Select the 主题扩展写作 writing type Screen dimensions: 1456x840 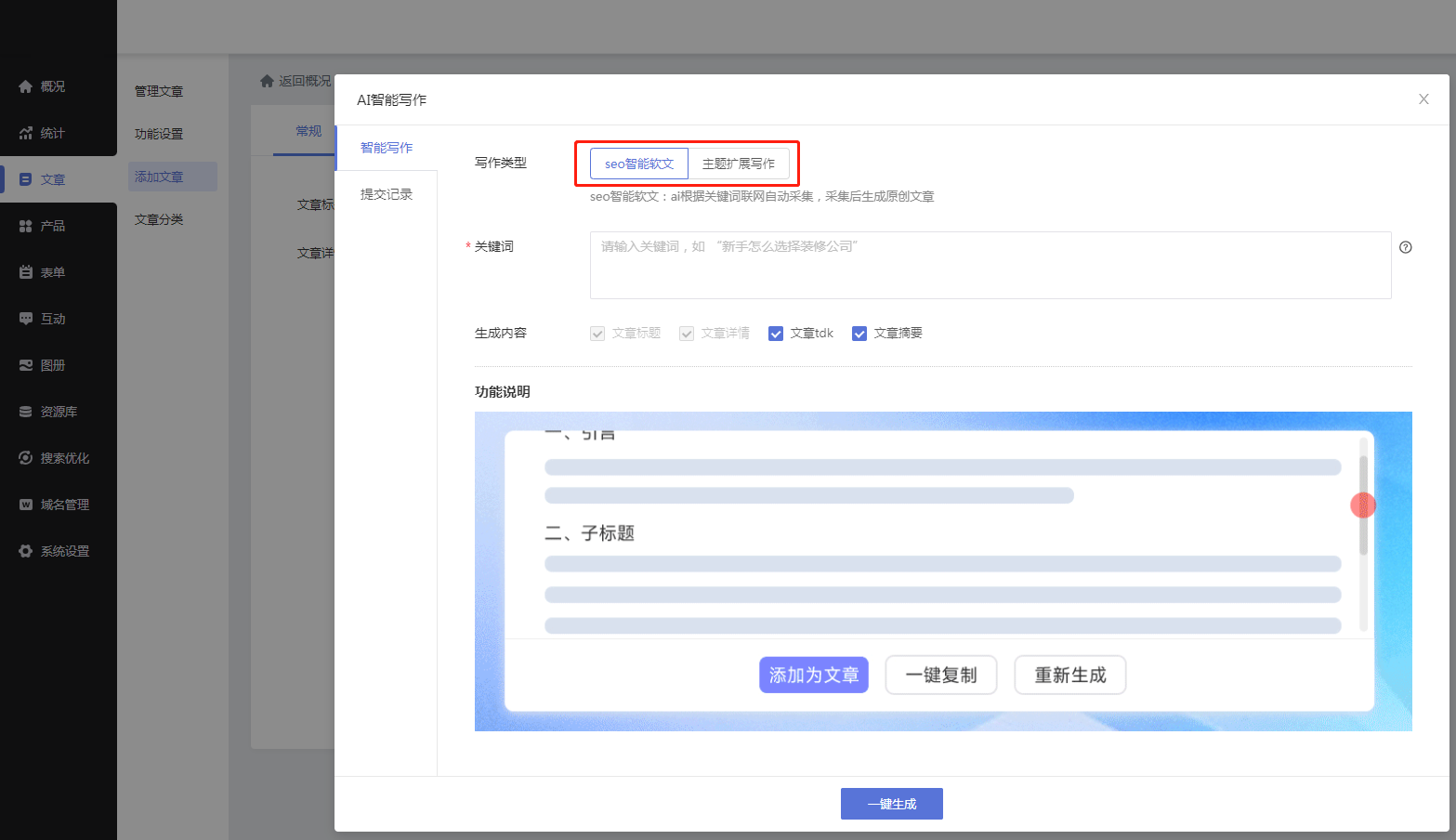pos(738,164)
